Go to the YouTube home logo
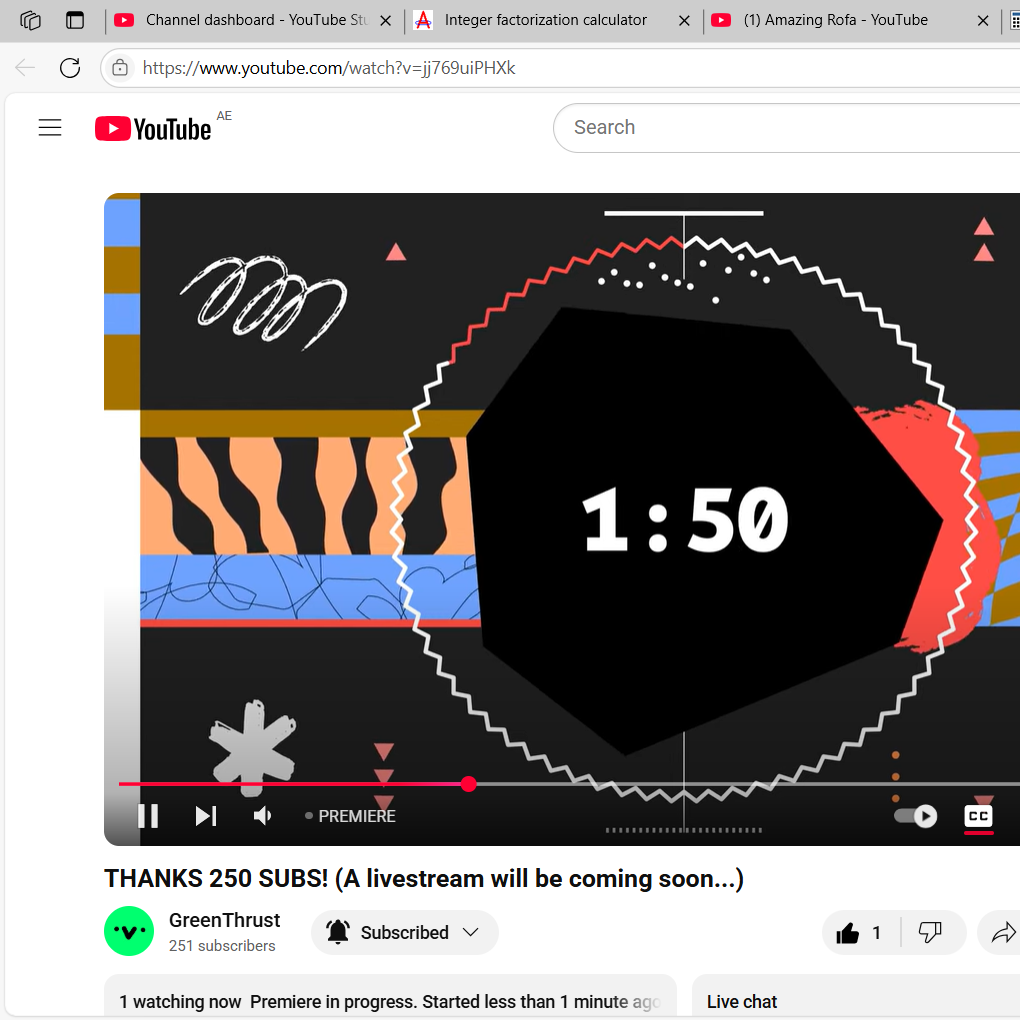 tap(154, 128)
